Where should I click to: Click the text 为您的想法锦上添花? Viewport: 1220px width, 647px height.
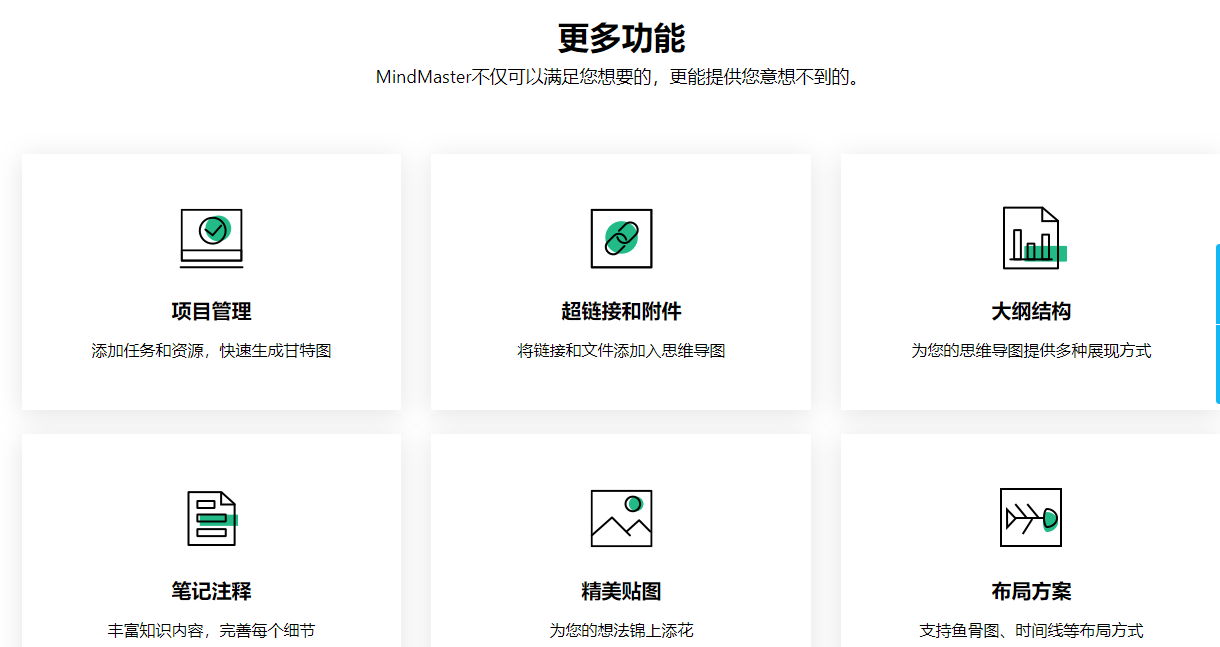[x=621, y=631]
